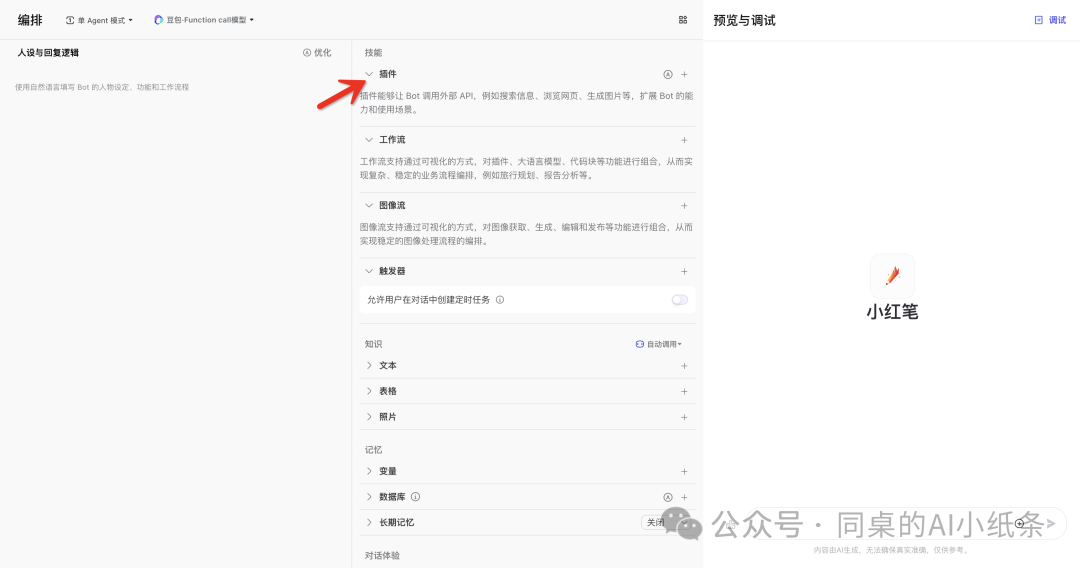Open the info icon beside 允许用户在对话中创建定时任务

click(x=500, y=299)
